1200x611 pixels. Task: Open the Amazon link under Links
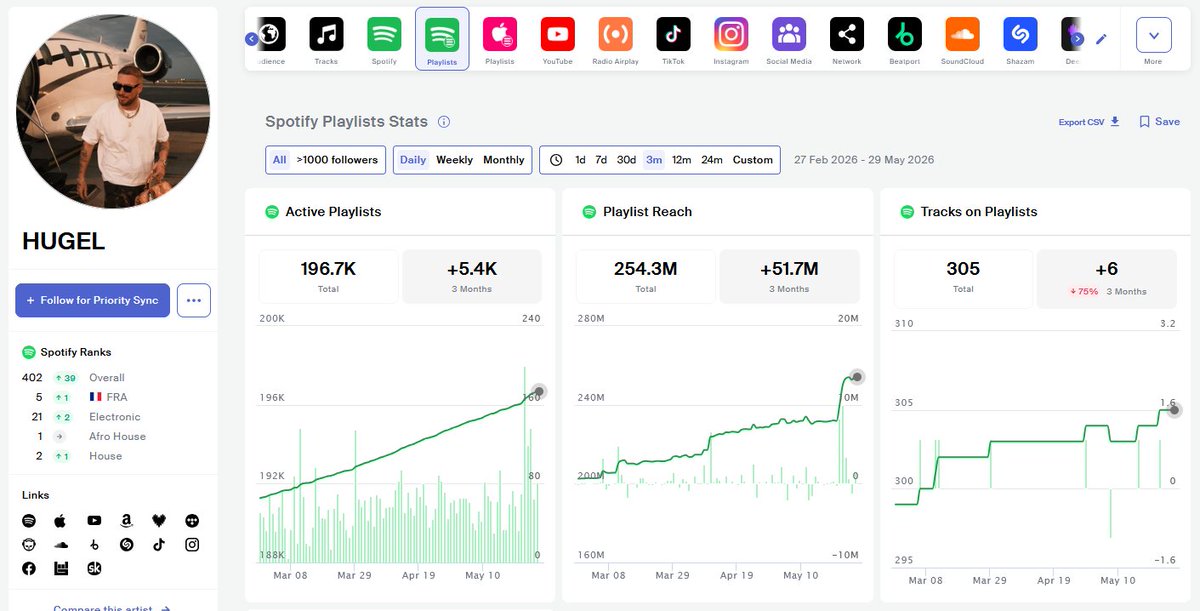click(x=127, y=521)
